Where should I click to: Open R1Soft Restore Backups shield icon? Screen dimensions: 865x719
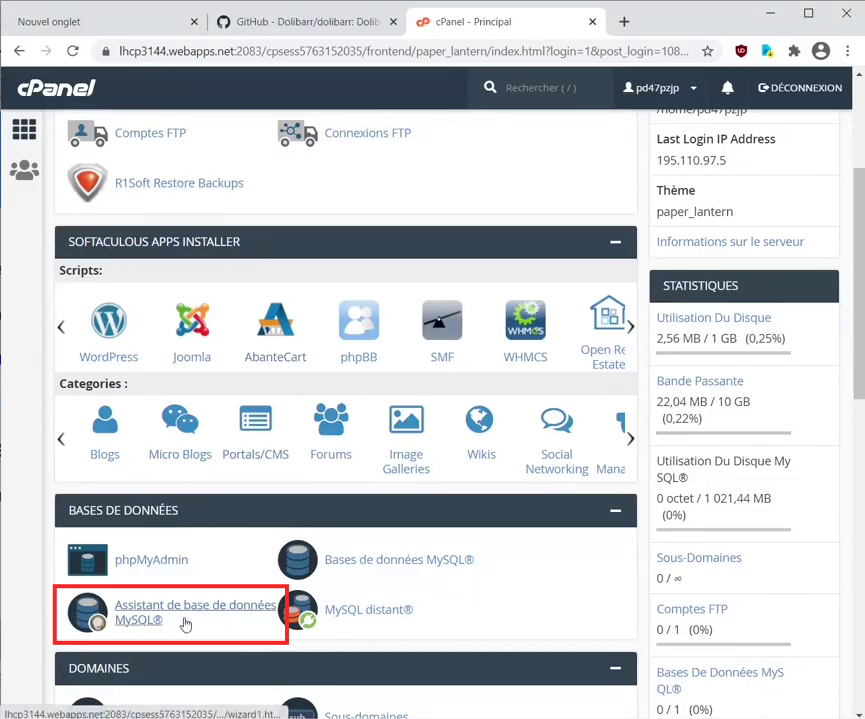pyautogui.click(x=87, y=183)
